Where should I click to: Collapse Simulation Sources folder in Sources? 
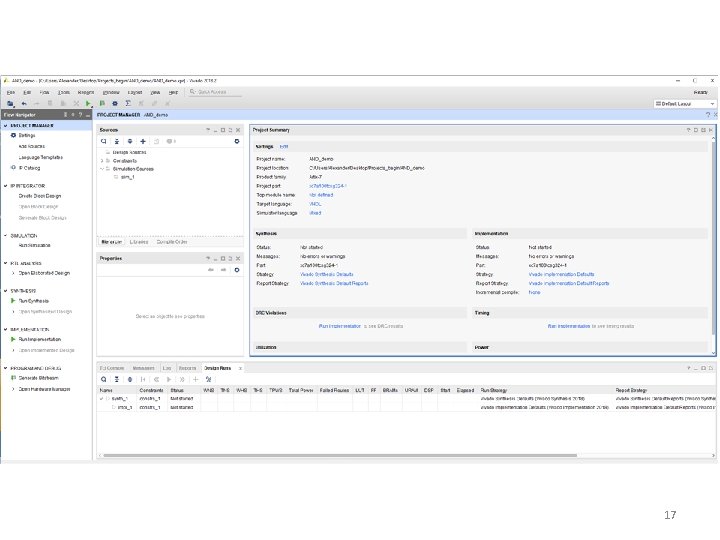102,169
